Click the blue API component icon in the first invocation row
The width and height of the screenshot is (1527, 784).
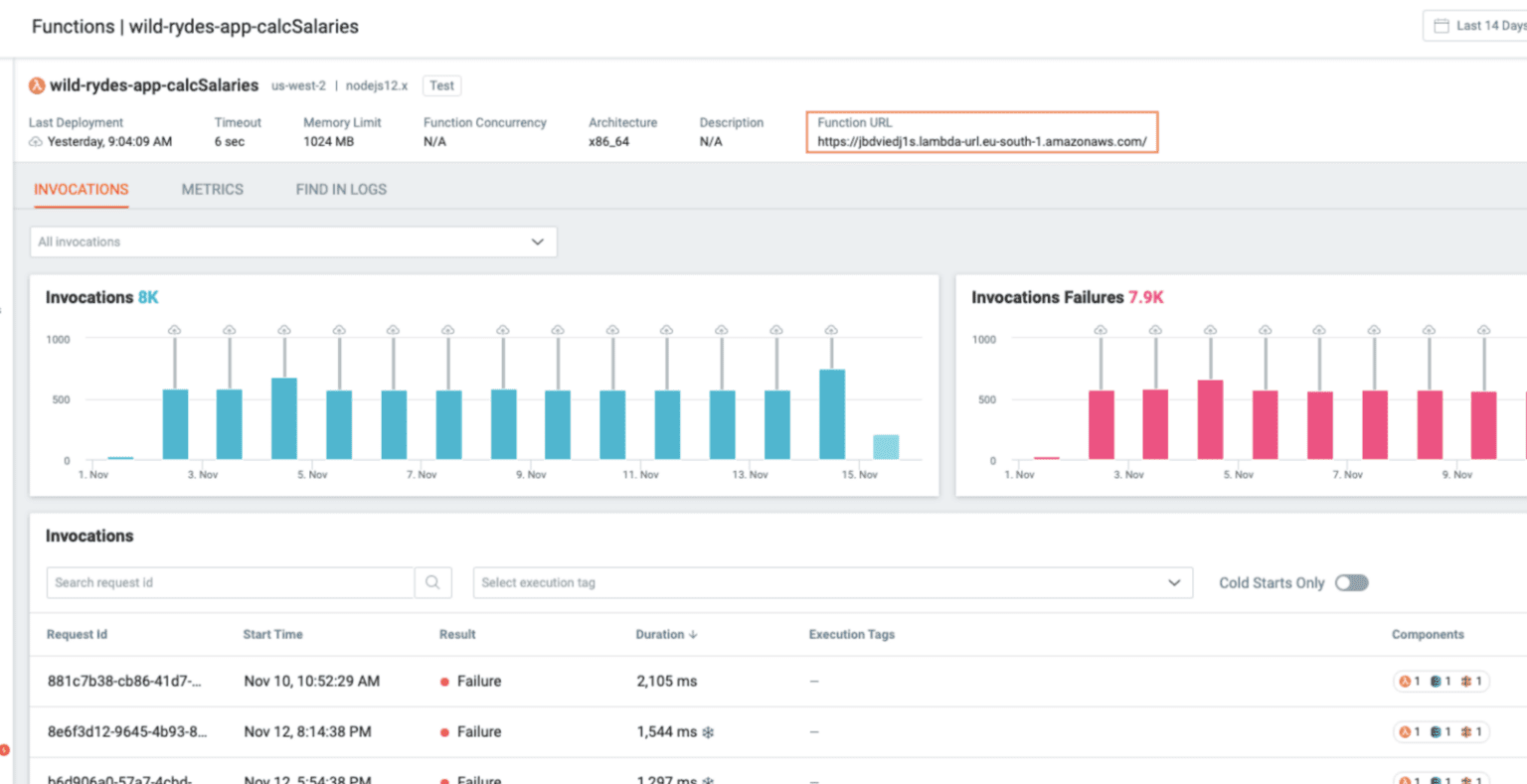[1437, 682]
